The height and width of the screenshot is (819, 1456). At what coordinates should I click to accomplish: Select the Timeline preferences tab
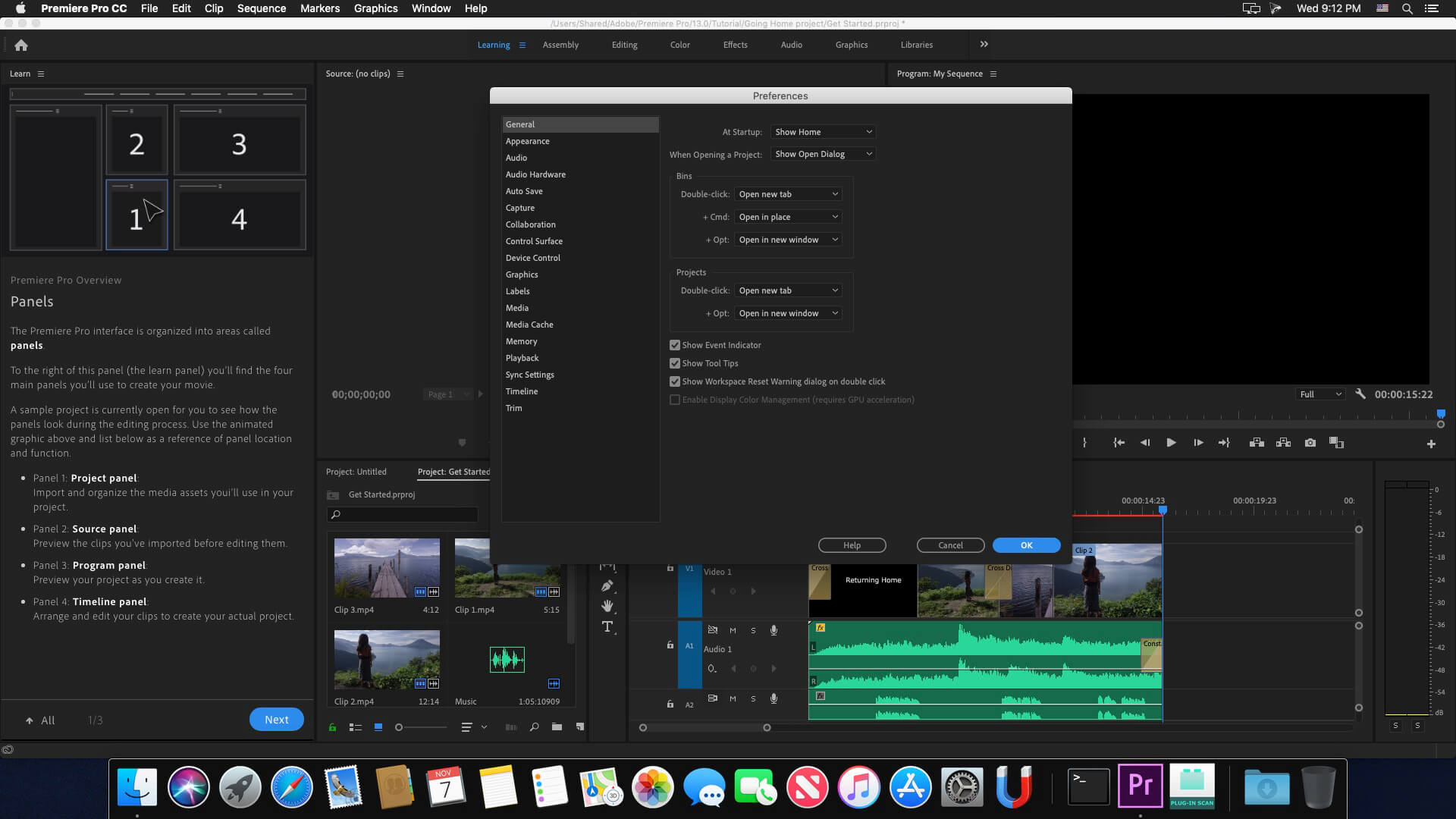pos(521,391)
